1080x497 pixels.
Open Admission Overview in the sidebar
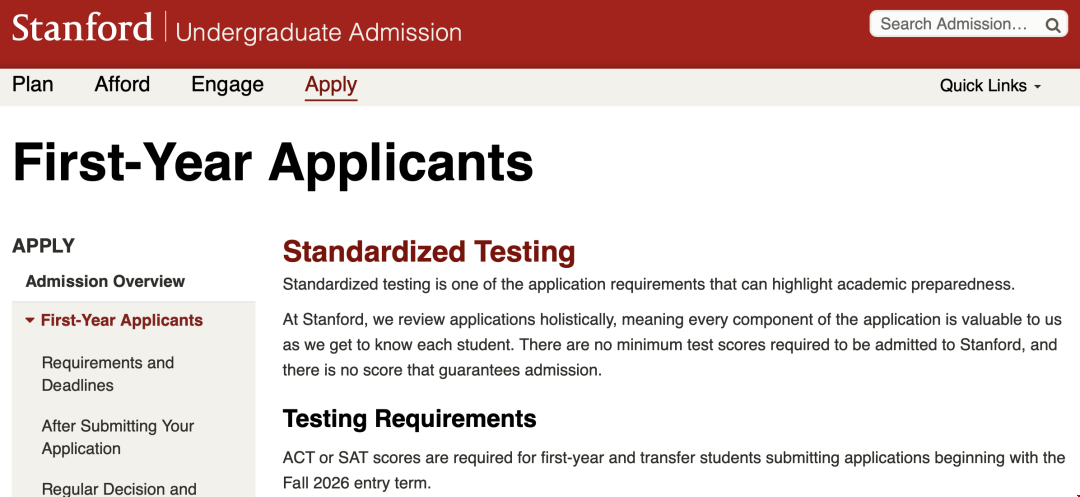point(105,281)
